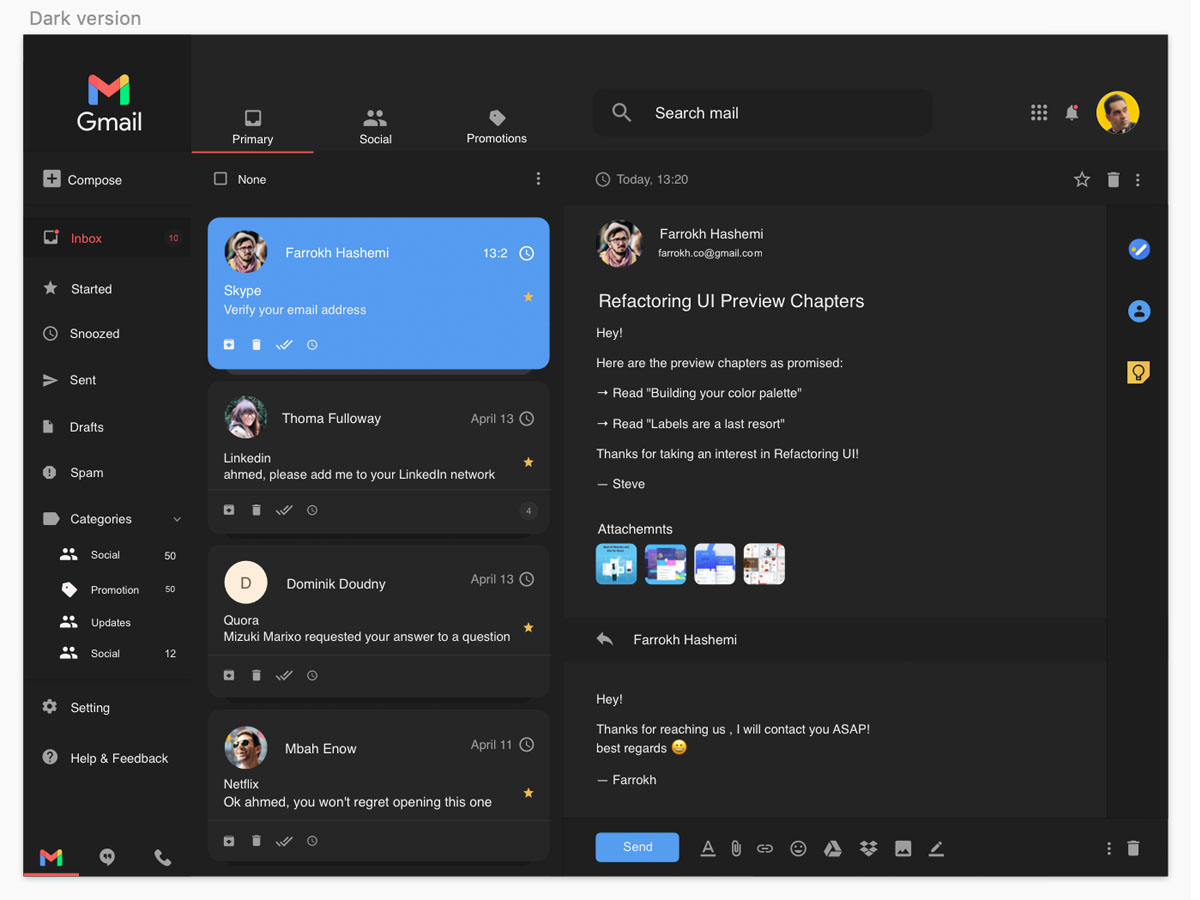Viewport: 1200px width, 900px height.
Task: Attach a file using the paperclip icon
Action: (x=736, y=849)
